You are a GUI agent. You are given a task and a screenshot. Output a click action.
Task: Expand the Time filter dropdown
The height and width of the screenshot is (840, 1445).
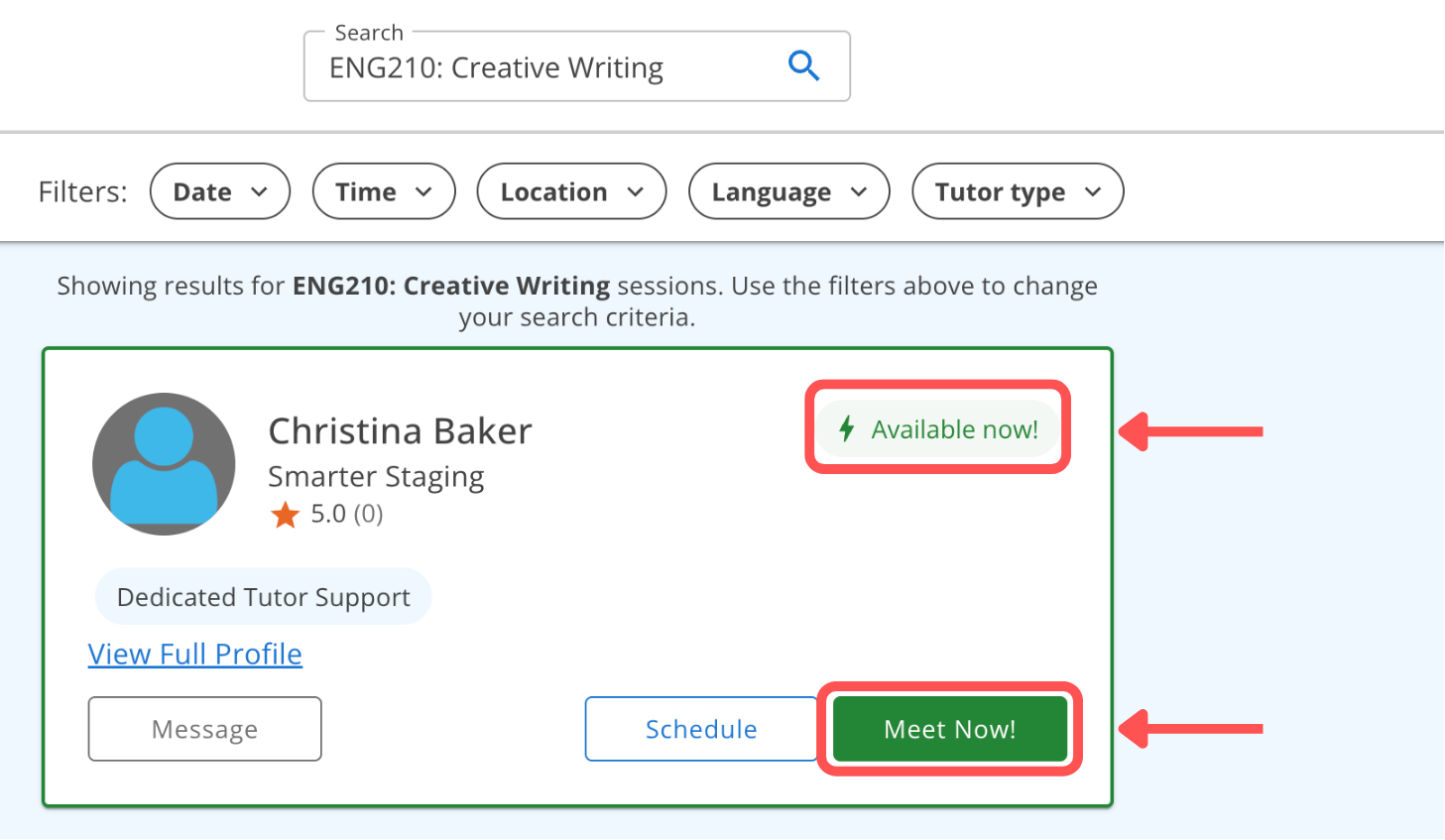click(384, 191)
